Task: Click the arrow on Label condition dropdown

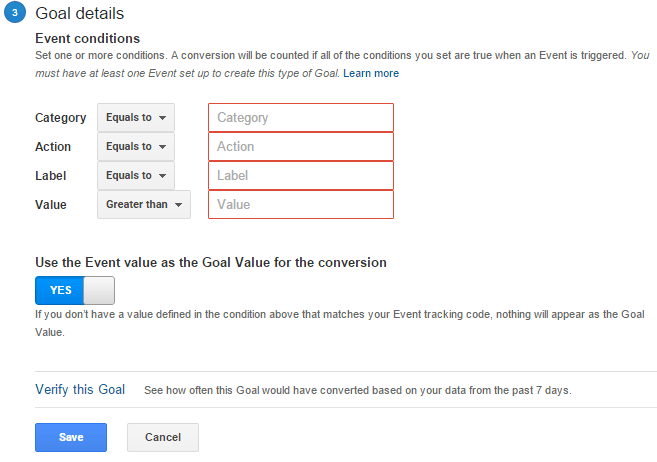Action: tap(163, 176)
